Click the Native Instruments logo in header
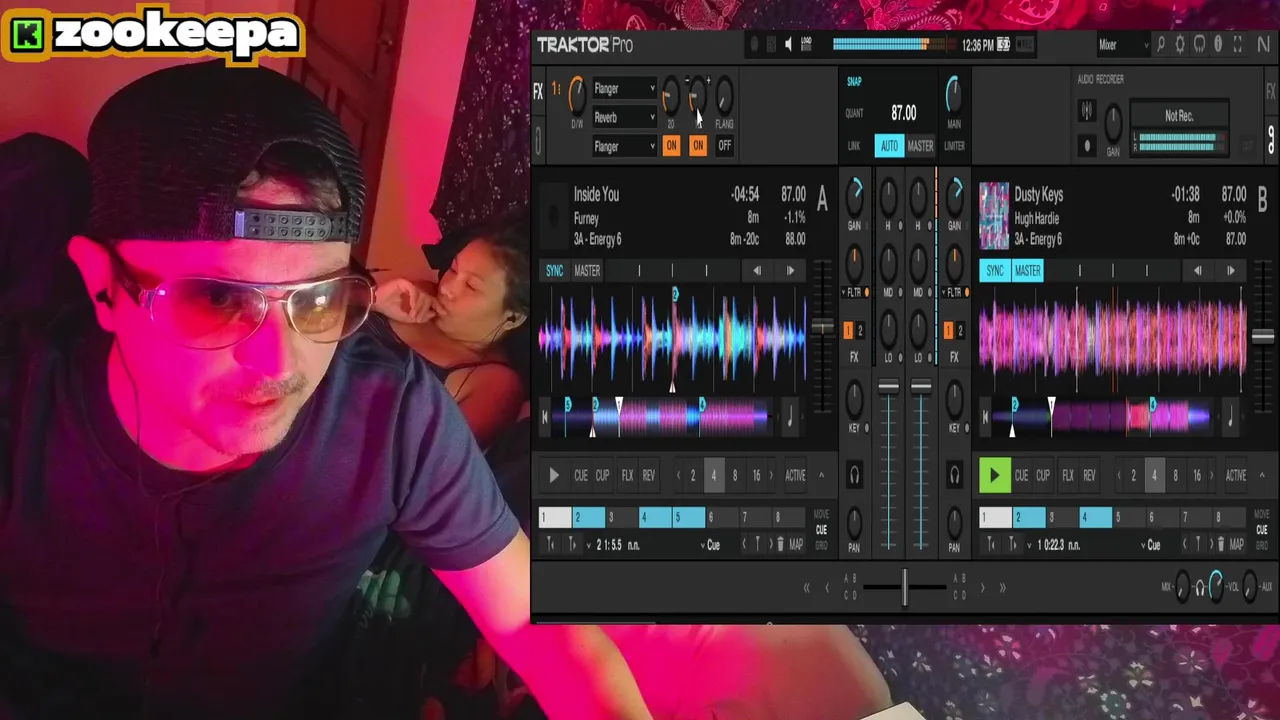This screenshot has height=720, width=1280. [x=1264, y=45]
